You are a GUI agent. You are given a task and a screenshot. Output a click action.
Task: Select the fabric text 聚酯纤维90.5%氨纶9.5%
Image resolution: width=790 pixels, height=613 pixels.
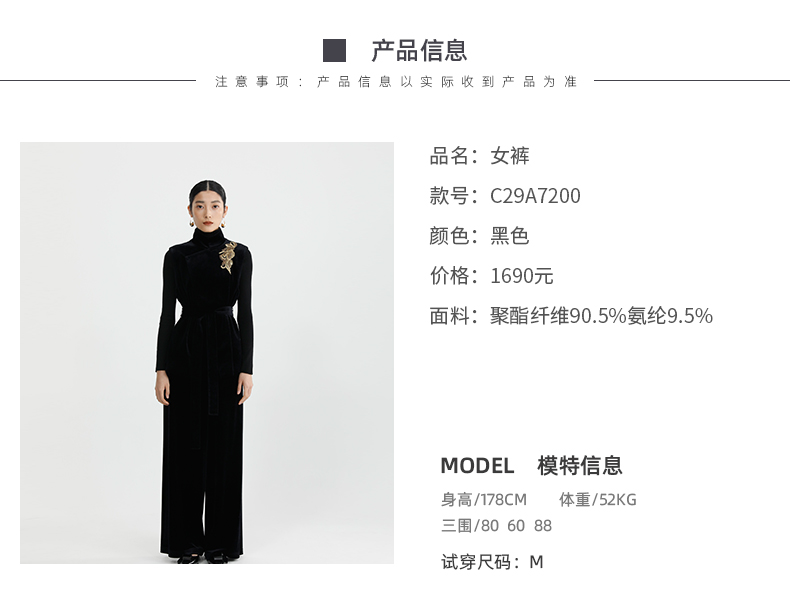coord(602,316)
